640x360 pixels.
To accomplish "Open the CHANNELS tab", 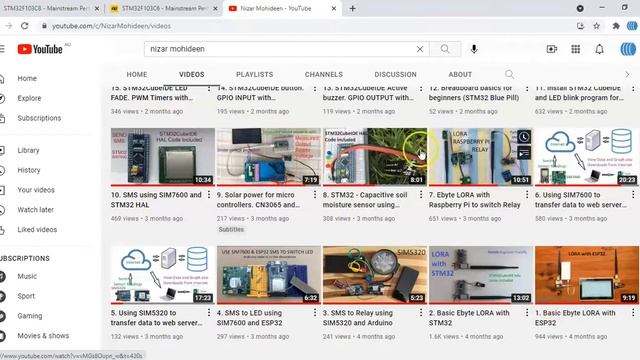I will point(324,74).
